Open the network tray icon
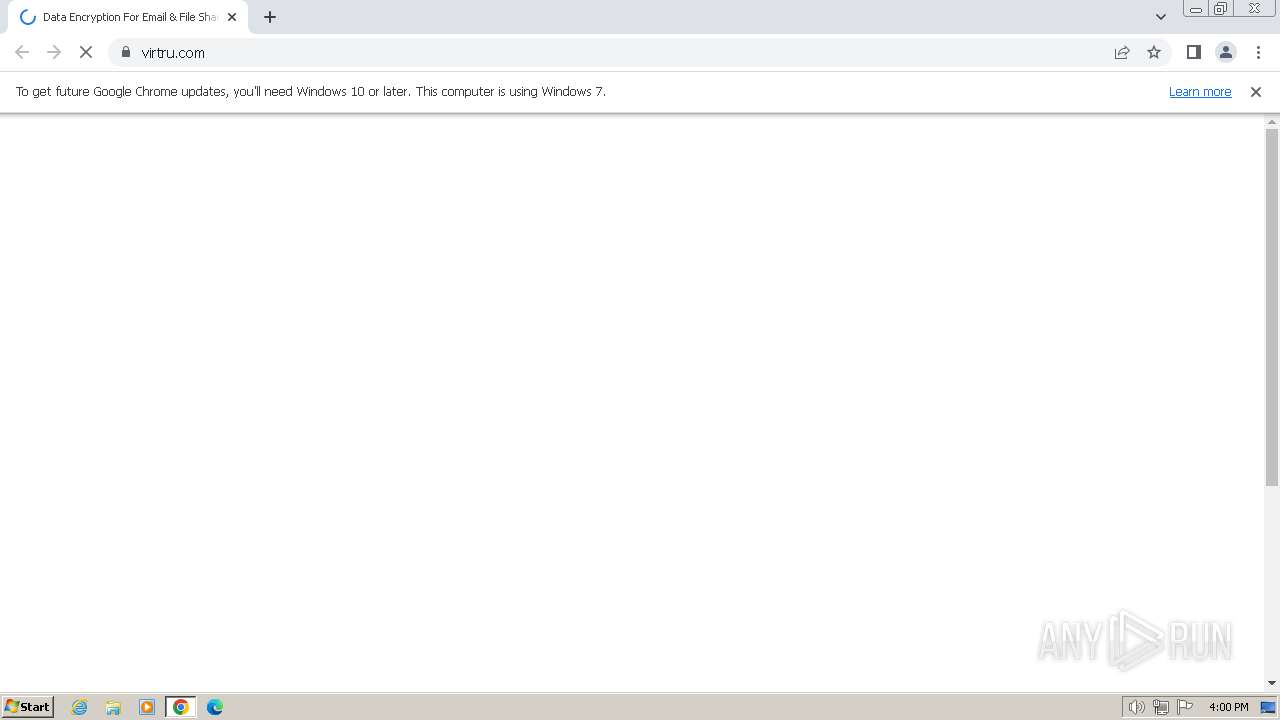The image size is (1280, 720). pos(1161,707)
